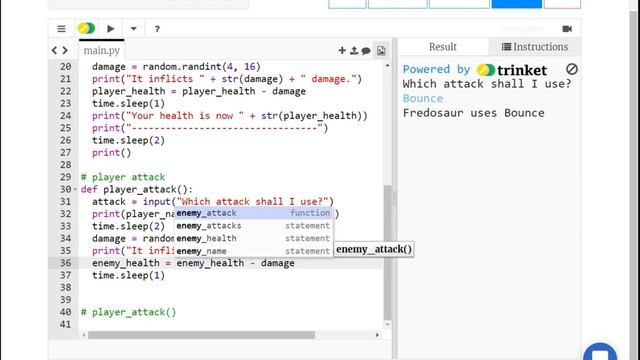
Task: Select the main.py file tab
Action: 102,50
